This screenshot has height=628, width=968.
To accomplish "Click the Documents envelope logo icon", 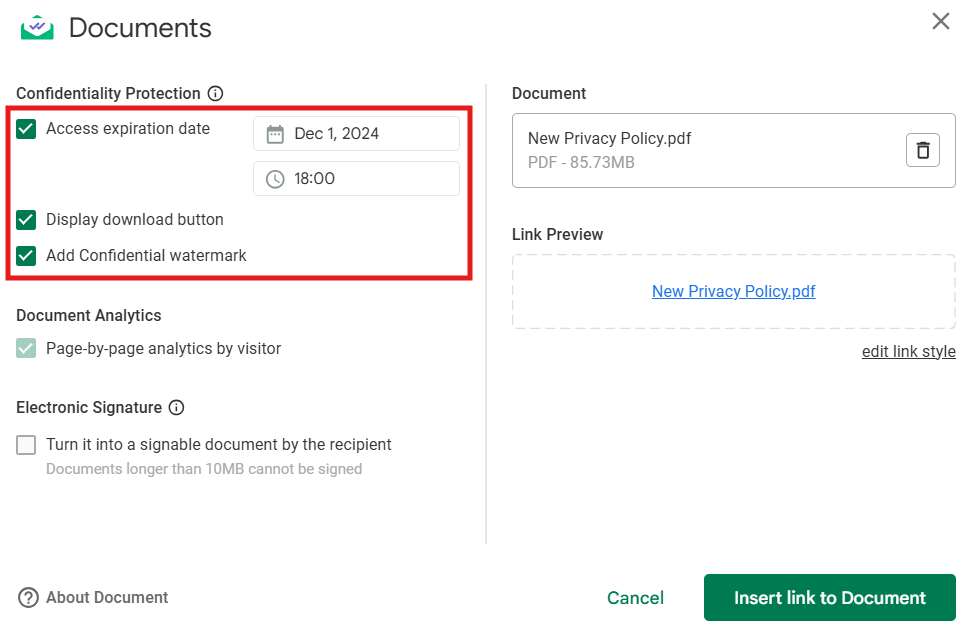I will pyautogui.click(x=37, y=27).
